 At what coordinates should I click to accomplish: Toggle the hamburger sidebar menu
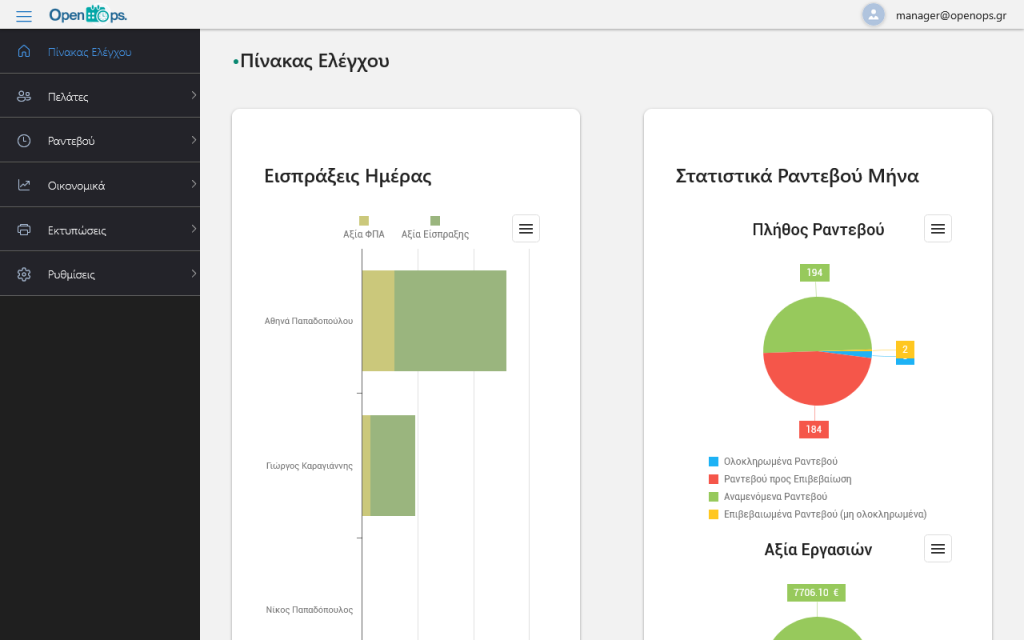(24, 16)
